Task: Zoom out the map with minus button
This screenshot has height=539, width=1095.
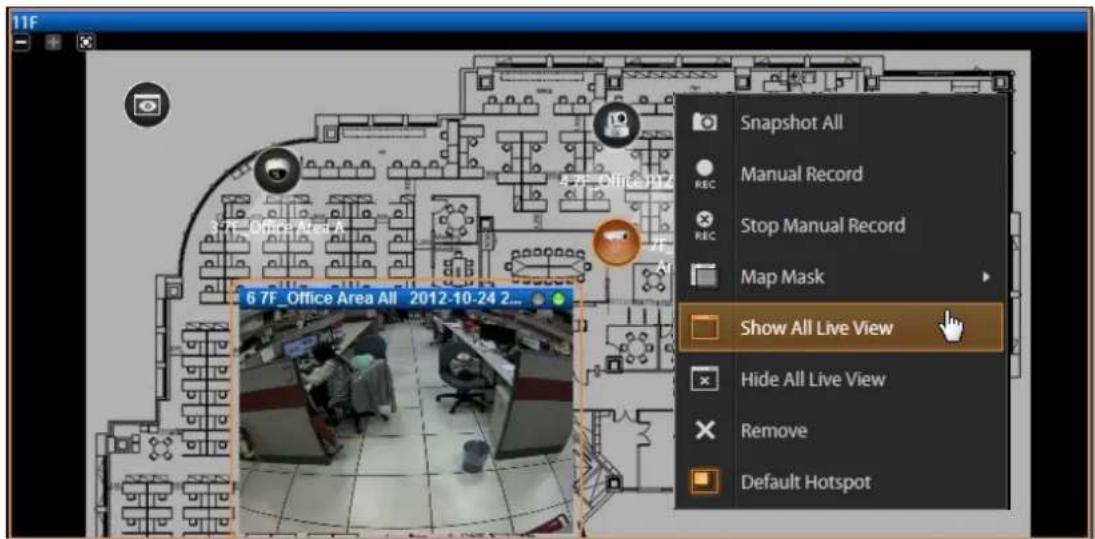Action: pyautogui.click(x=22, y=42)
